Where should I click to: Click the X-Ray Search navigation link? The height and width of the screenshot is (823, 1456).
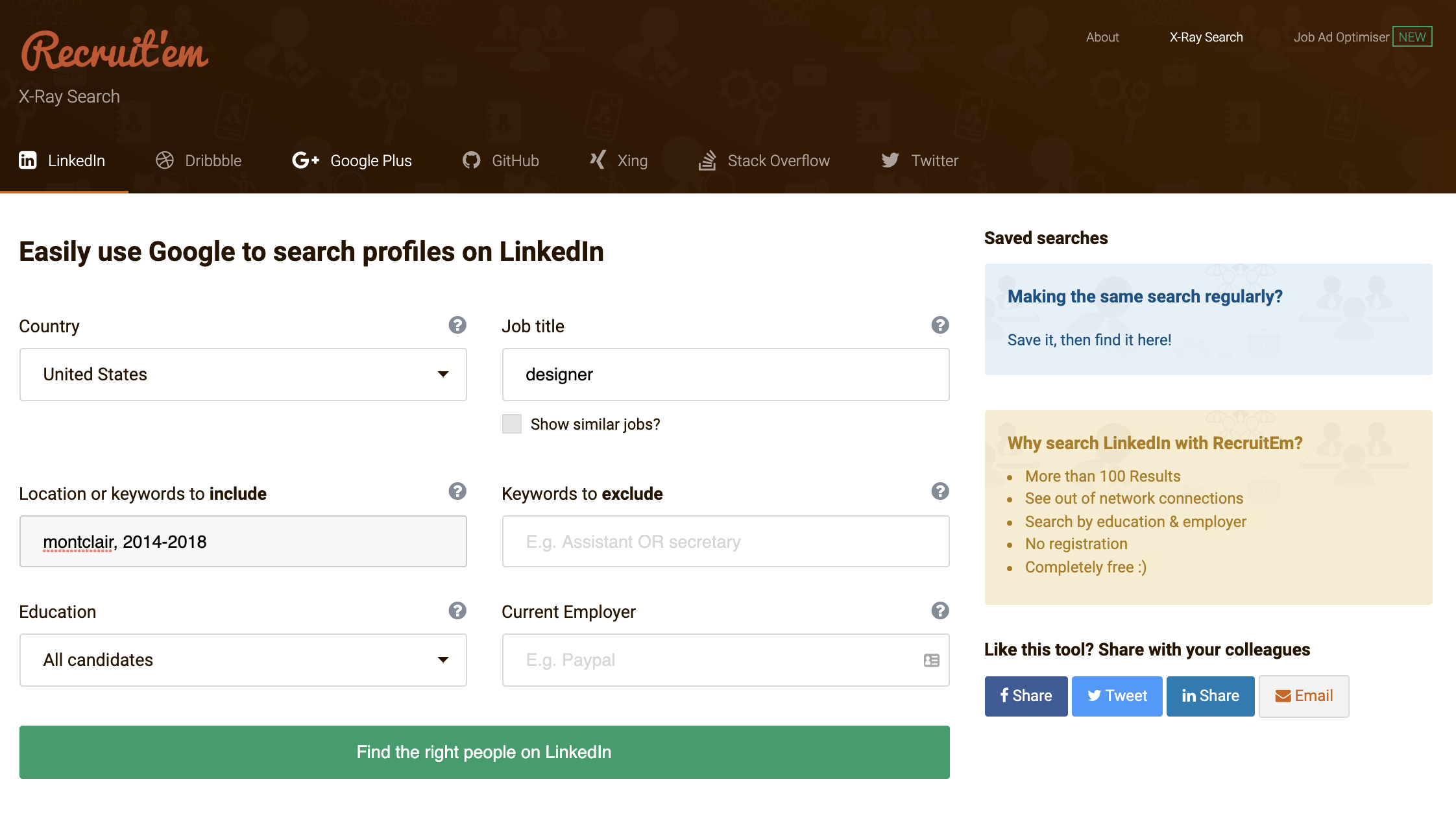click(1206, 37)
